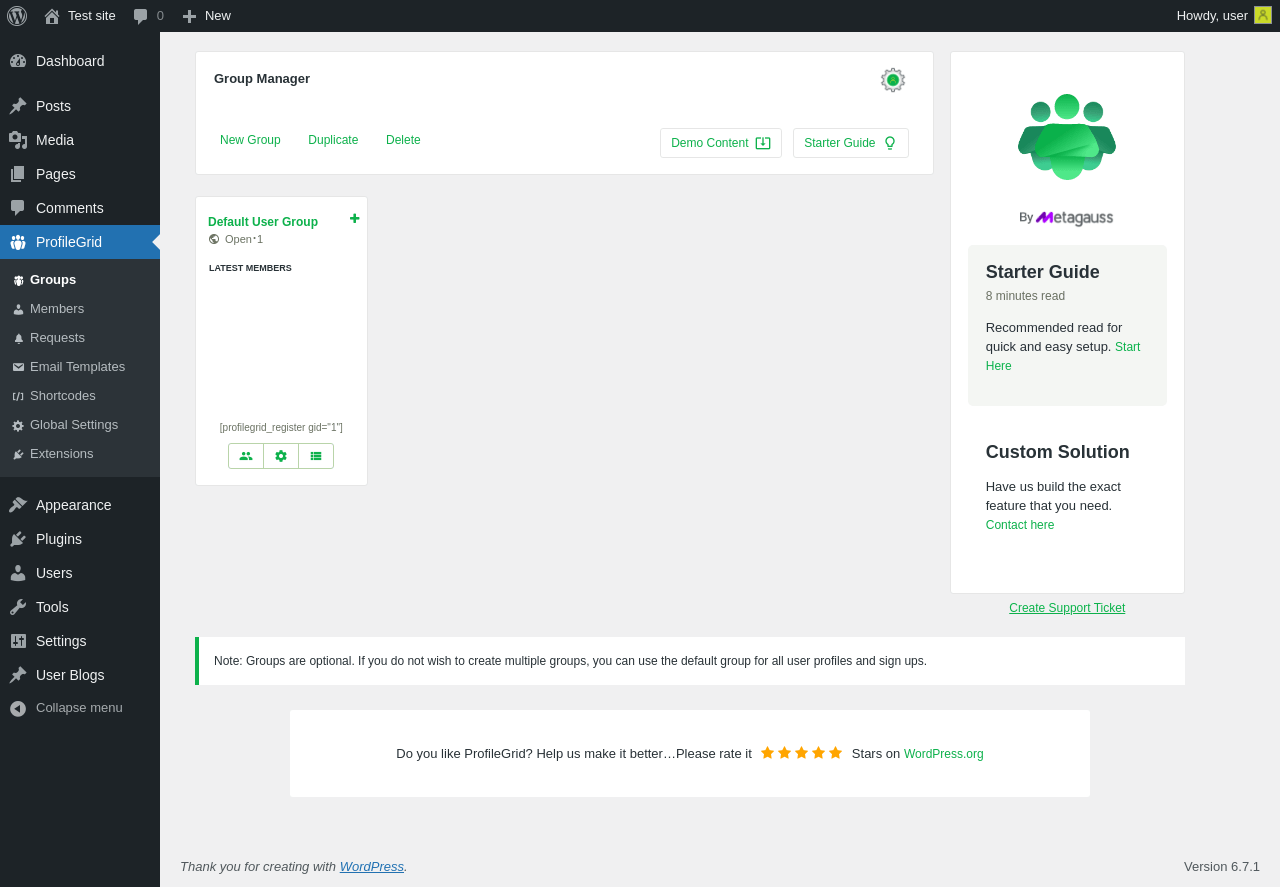Click the Starter Guide button with the bulb icon

851,143
